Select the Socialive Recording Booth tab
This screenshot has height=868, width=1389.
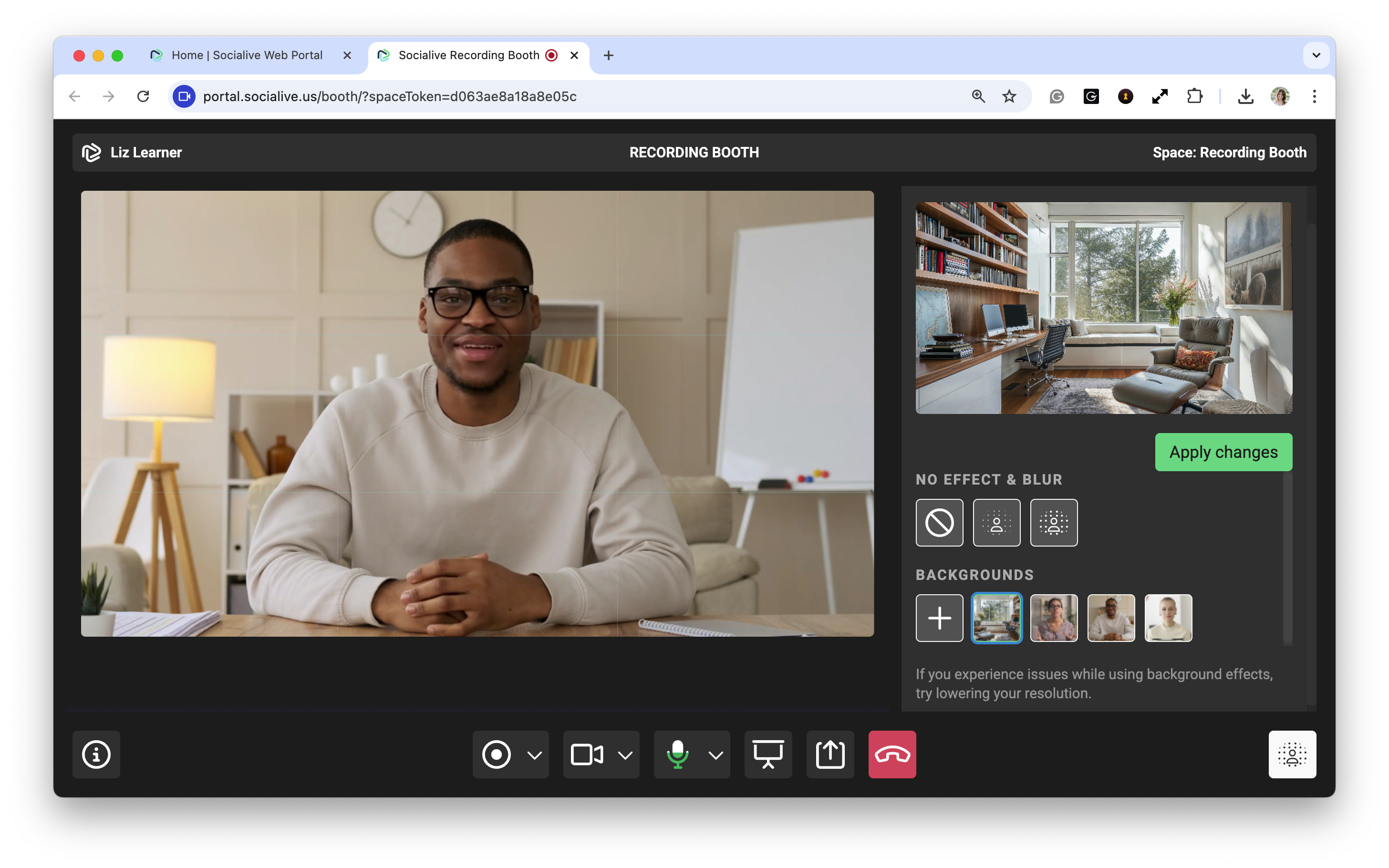468,55
